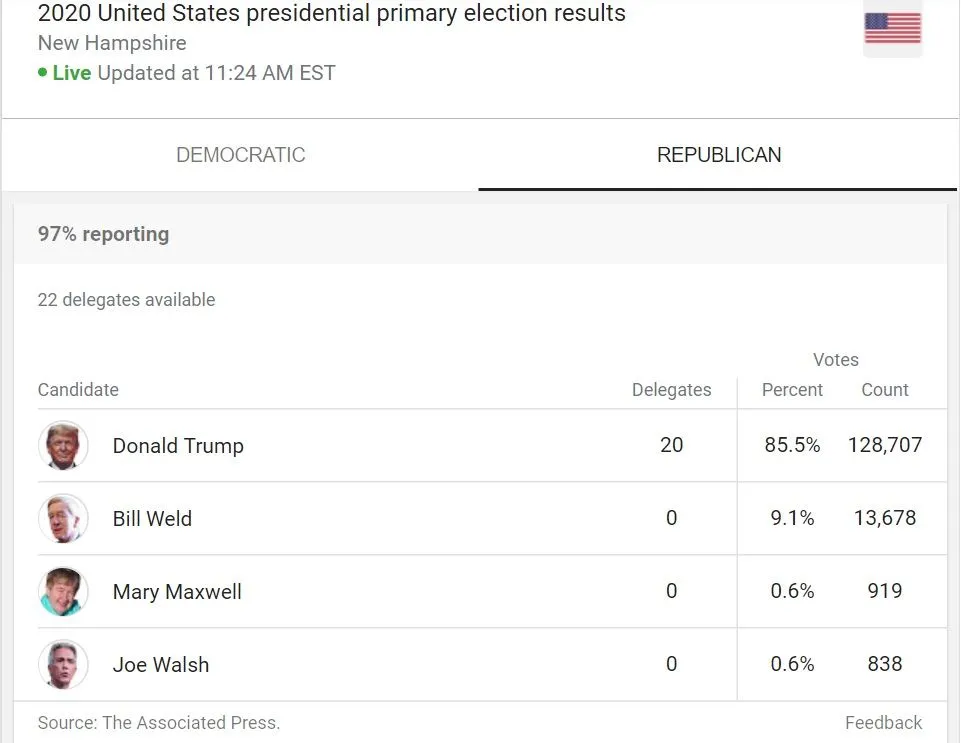
Task: Click the Delegates column heading
Action: tap(671, 390)
